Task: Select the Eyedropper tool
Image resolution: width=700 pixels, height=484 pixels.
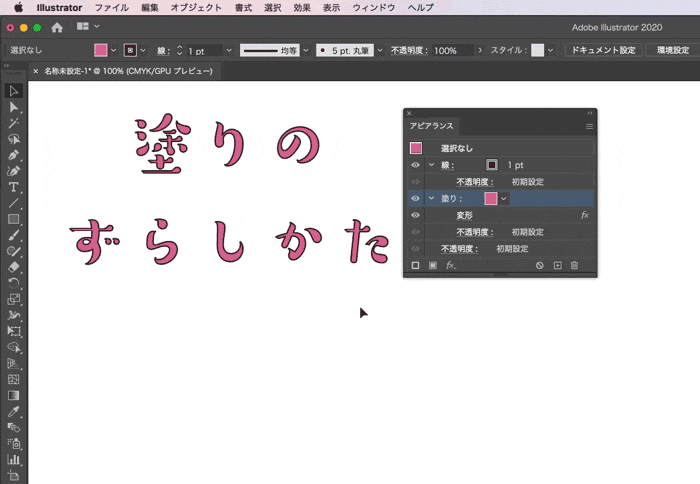Action: 14,411
